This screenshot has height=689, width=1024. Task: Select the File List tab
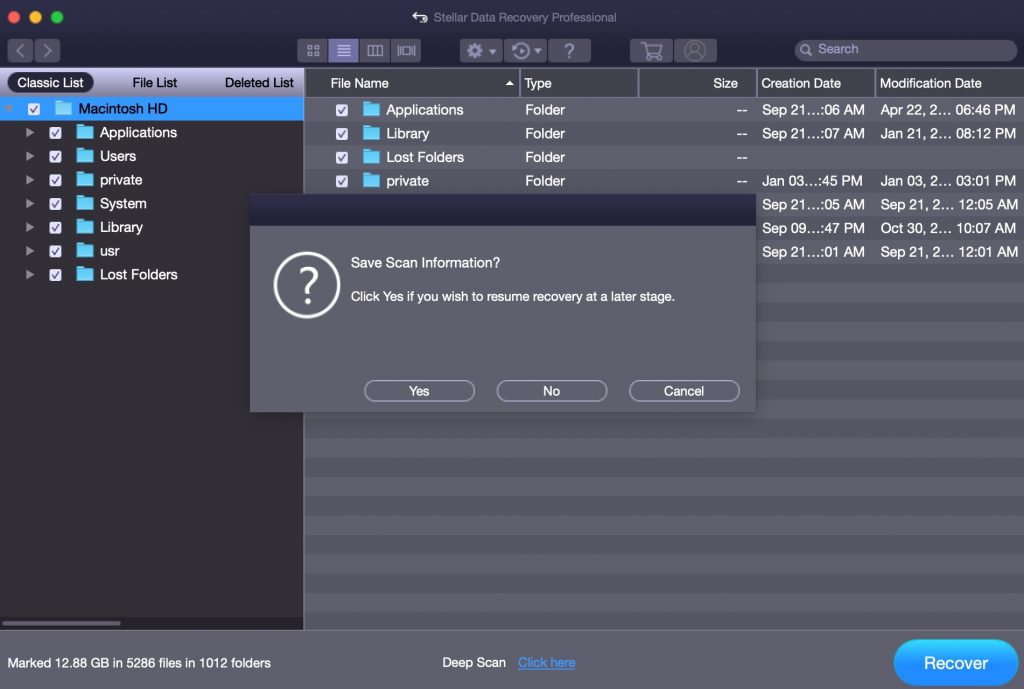[x=155, y=82]
